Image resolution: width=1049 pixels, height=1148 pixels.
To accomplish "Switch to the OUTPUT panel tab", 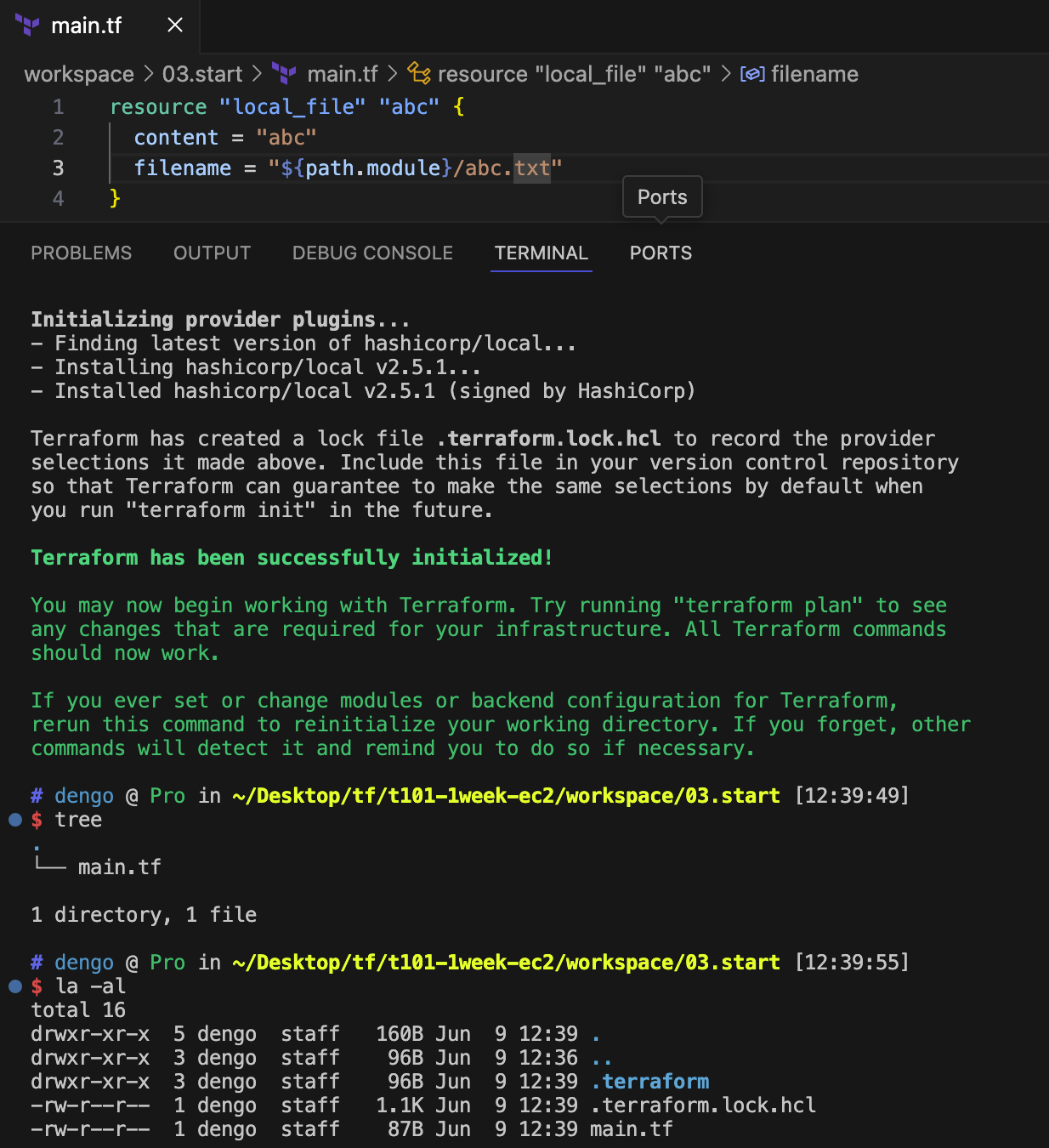I will point(213,253).
